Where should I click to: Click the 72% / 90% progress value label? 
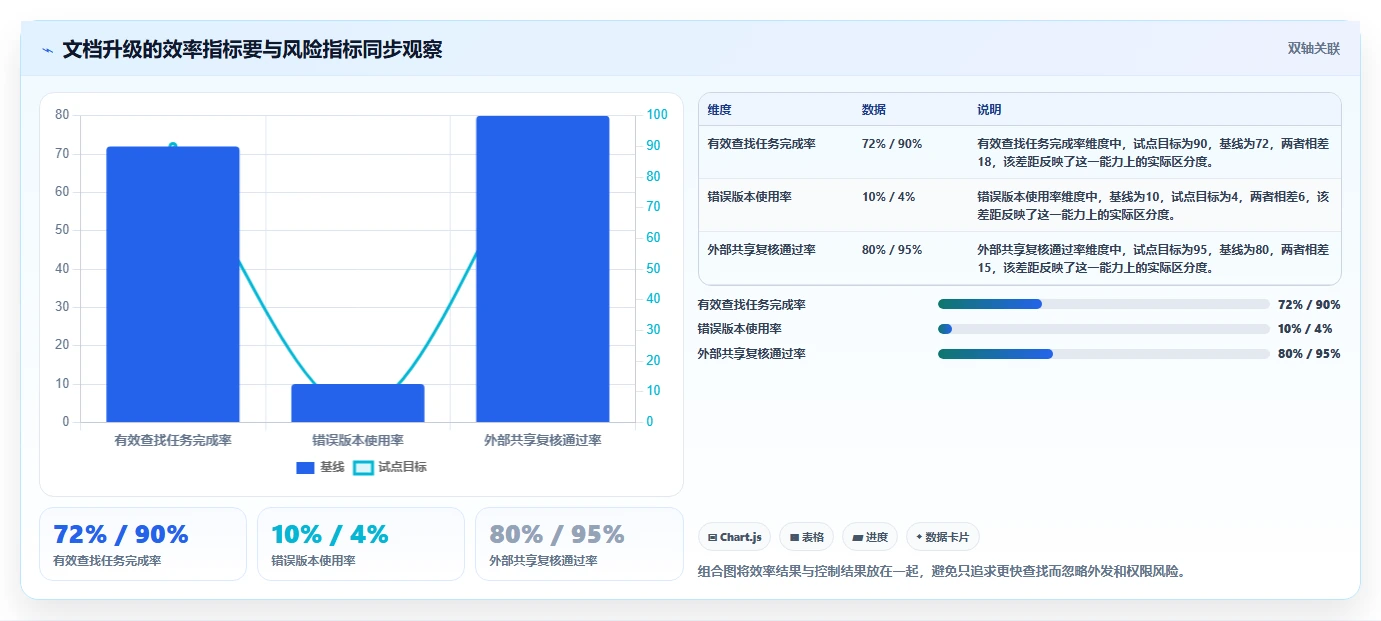point(1309,305)
